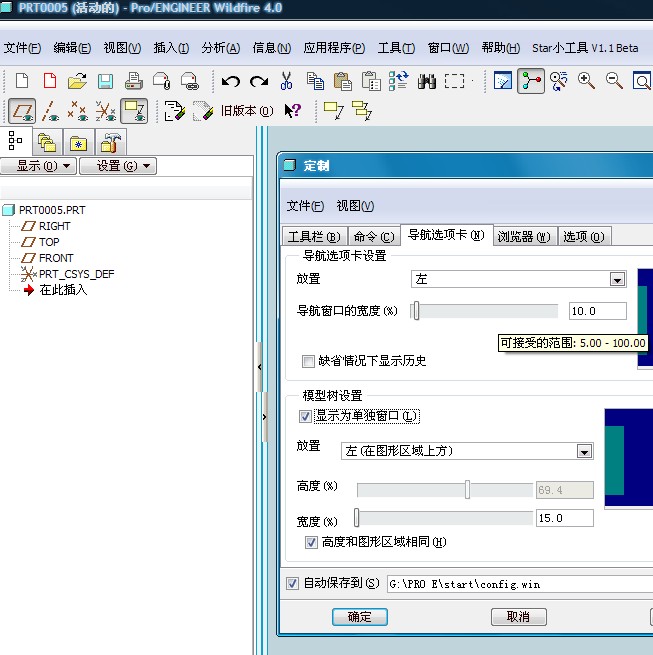This screenshot has height=655, width=653.
Task: Paste with the clipboard icon
Action: pyautogui.click(x=343, y=81)
